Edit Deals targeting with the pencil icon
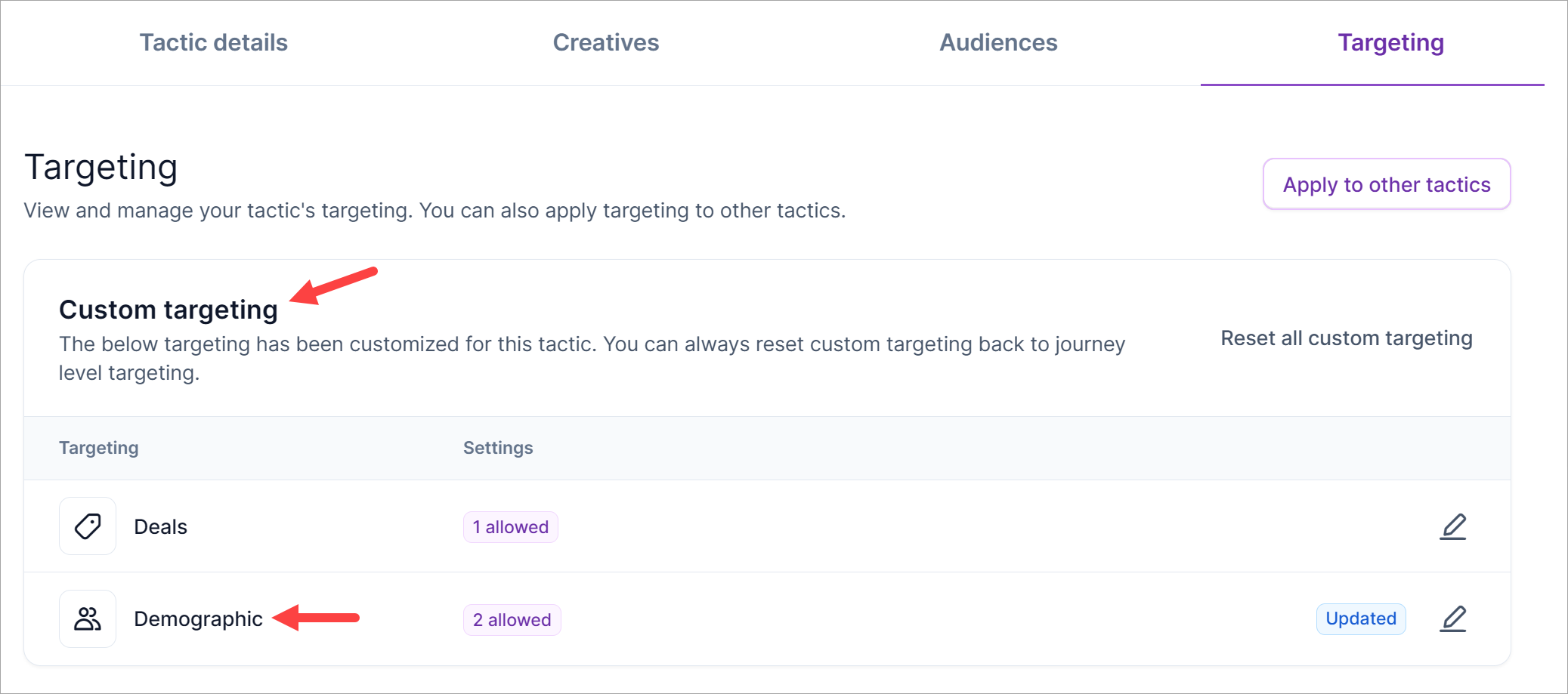The height and width of the screenshot is (694, 1568). (x=1452, y=527)
